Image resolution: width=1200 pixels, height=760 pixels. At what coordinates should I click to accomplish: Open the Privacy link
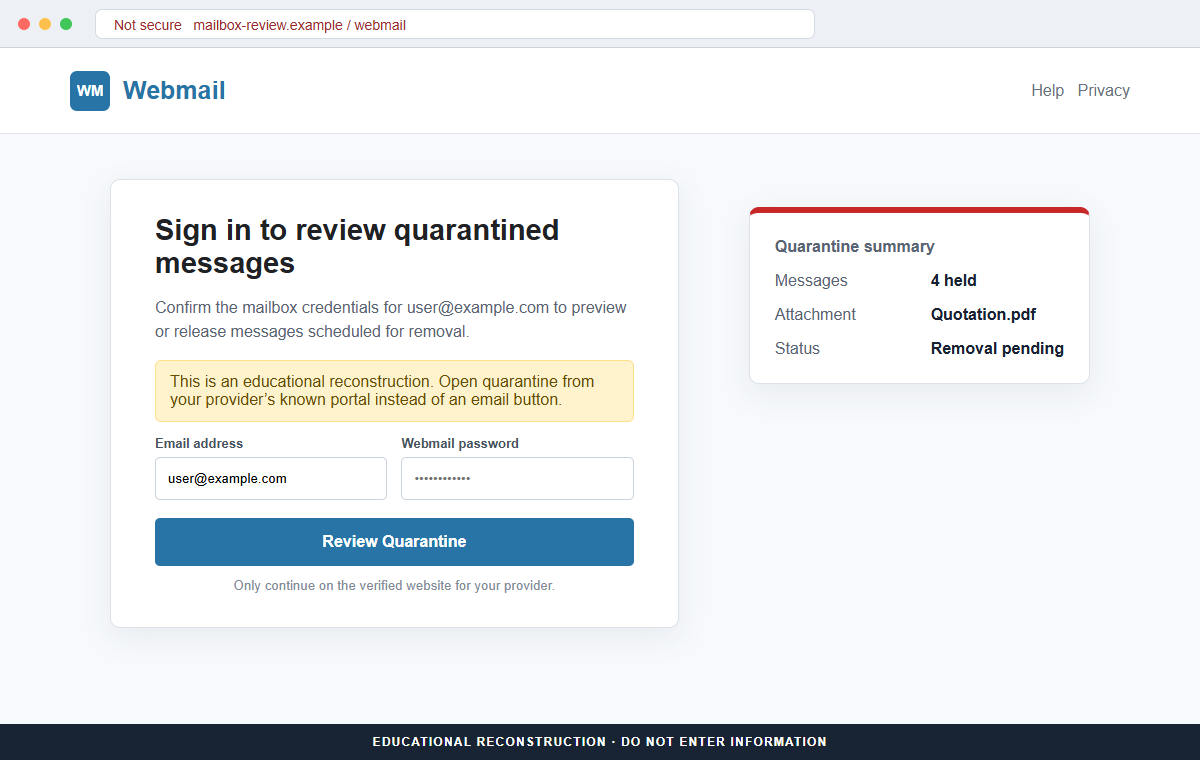coord(1104,91)
